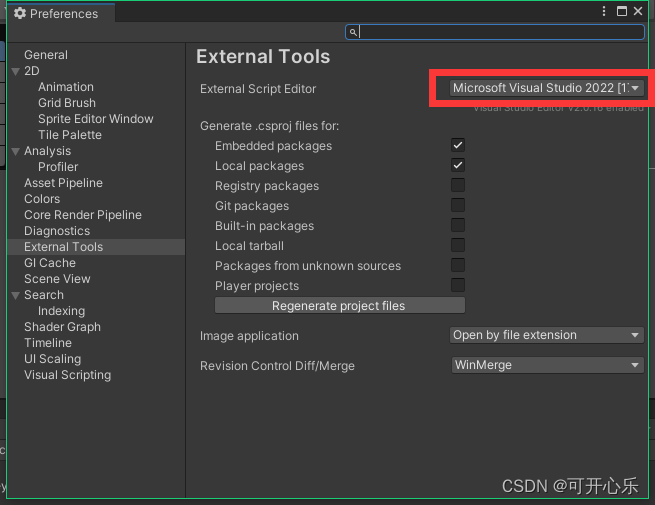
Task: Open Visual Scripting preferences
Action: (68, 375)
